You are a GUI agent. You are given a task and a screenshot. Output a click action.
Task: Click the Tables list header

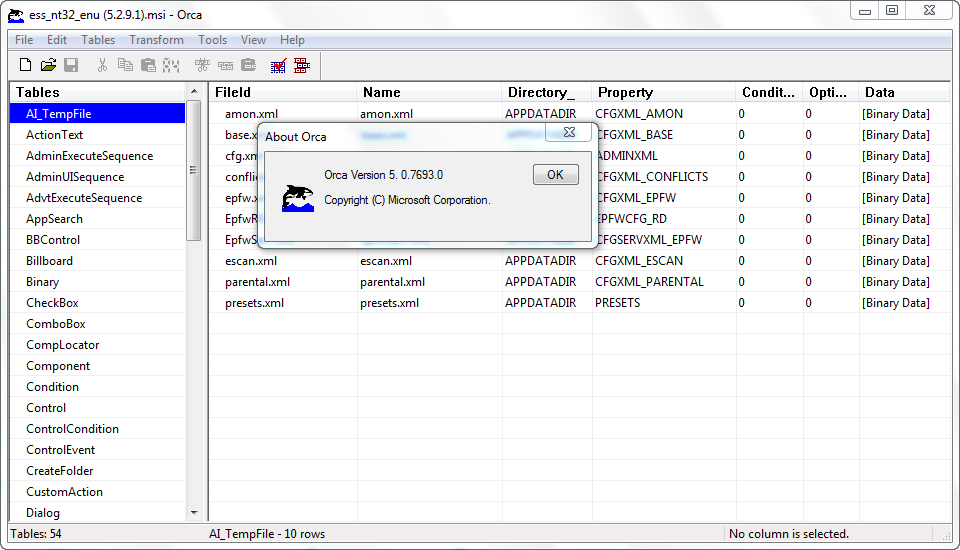(x=98, y=92)
